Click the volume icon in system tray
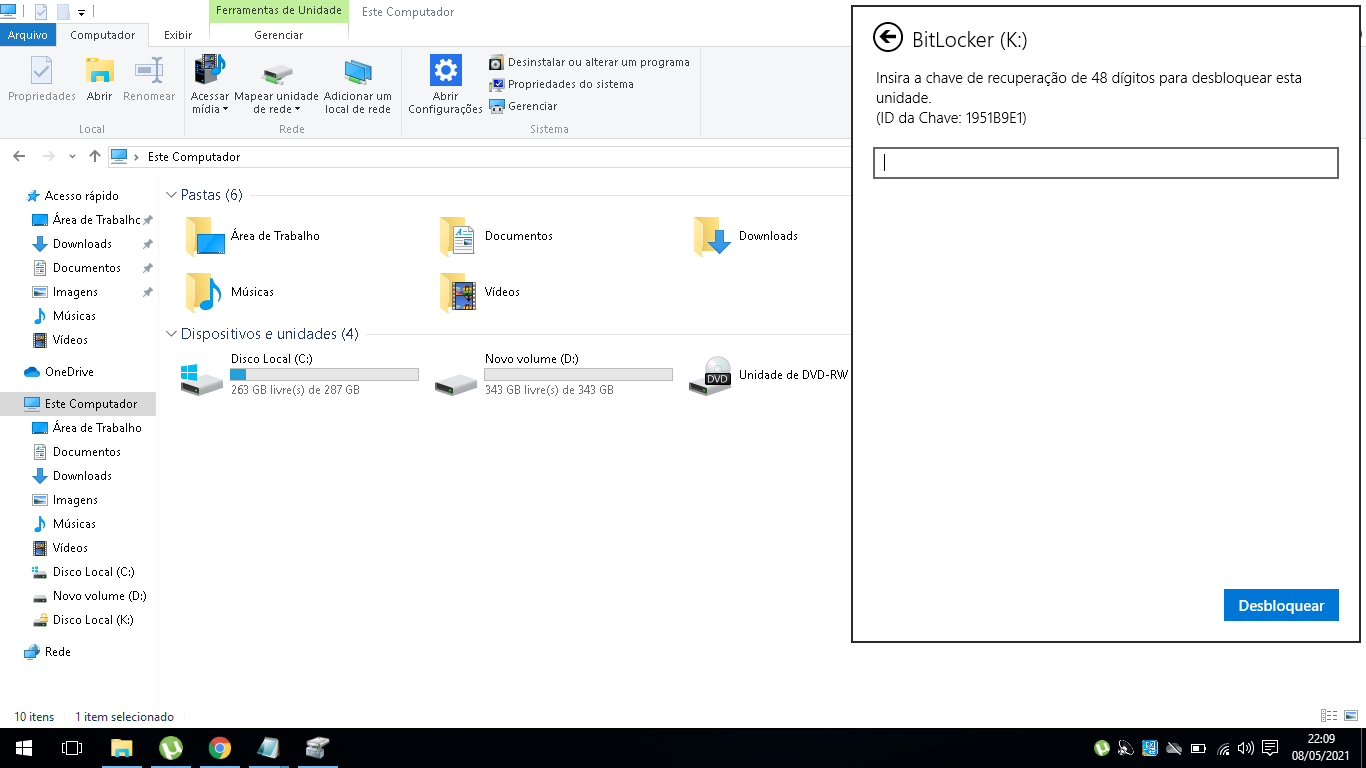Viewport: 1366px width, 768px height. pos(1245,748)
